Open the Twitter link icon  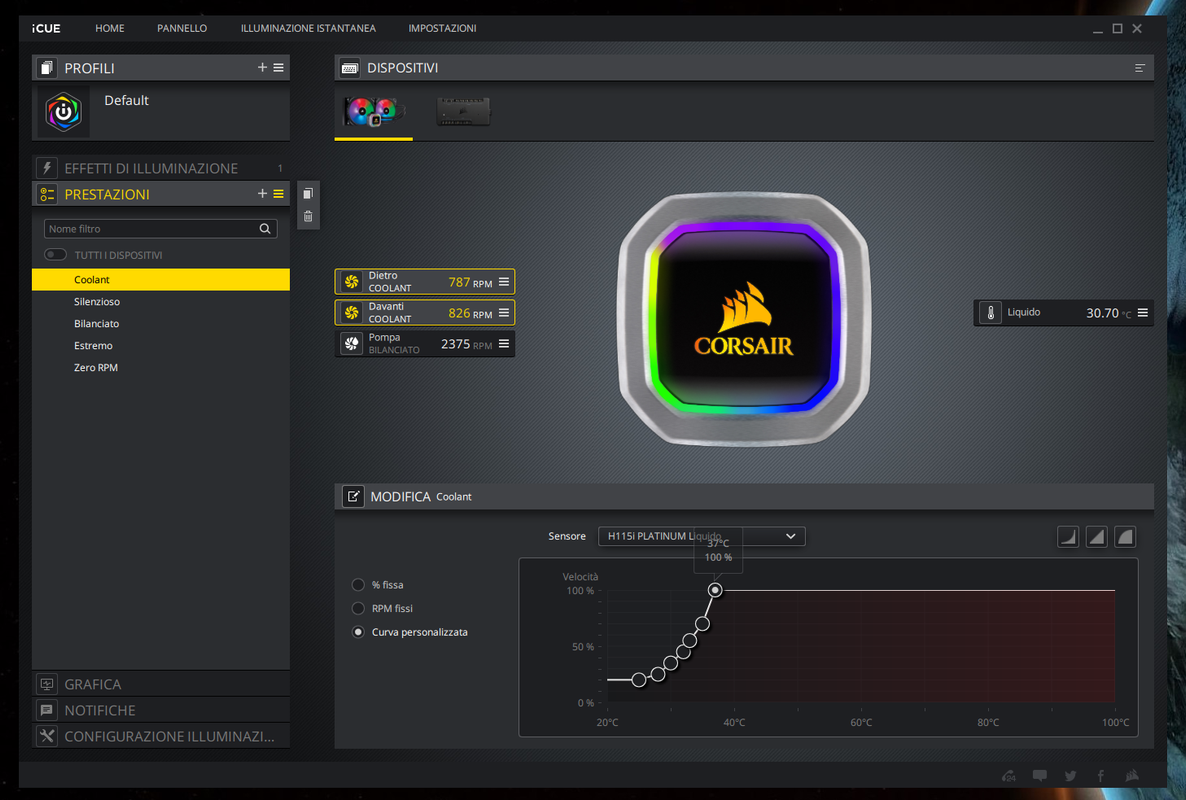(x=1070, y=776)
